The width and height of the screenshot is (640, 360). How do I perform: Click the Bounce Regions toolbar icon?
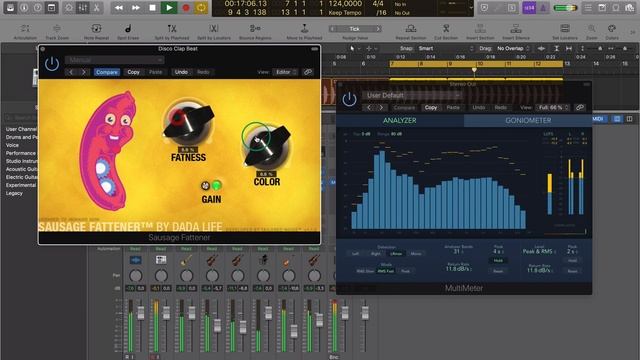tap(255, 28)
